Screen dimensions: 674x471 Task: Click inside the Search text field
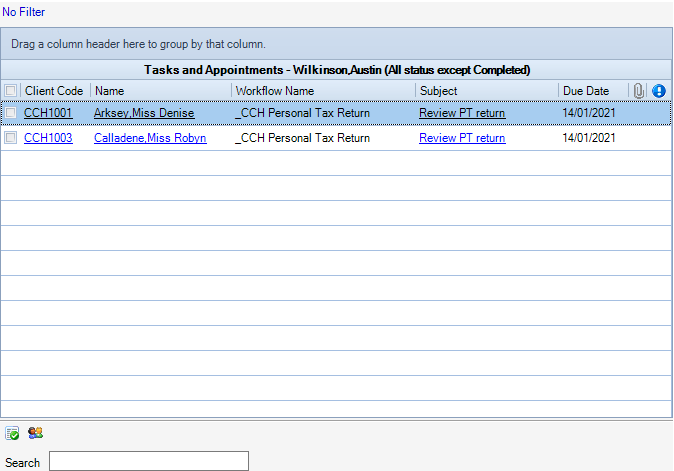(148, 461)
